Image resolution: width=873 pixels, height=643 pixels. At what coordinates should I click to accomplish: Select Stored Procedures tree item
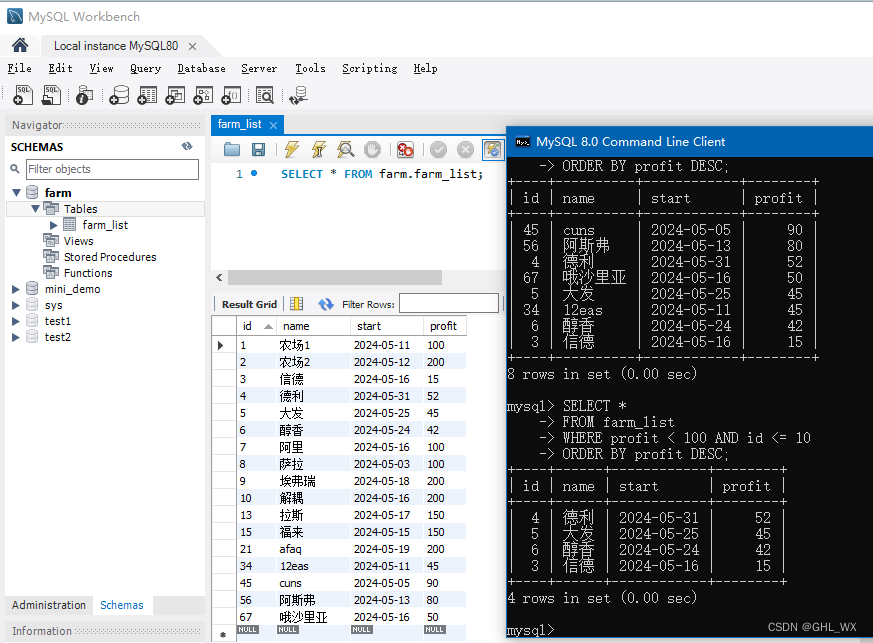tap(110, 257)
